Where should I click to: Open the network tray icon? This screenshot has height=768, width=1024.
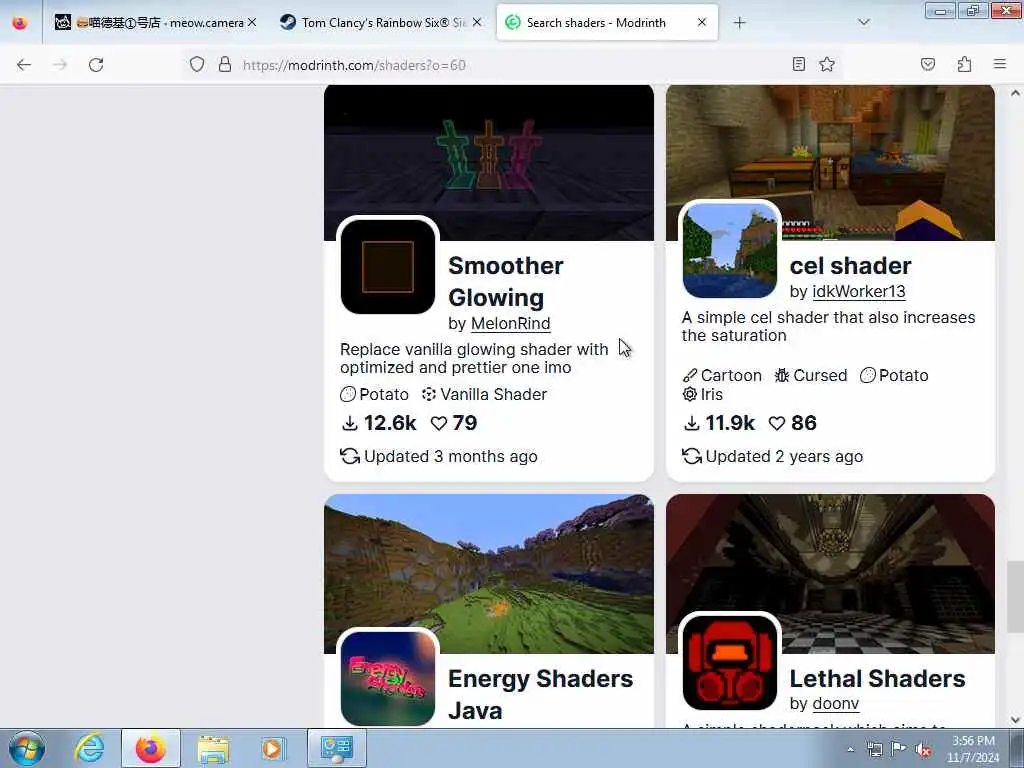[x=874, y=749]
